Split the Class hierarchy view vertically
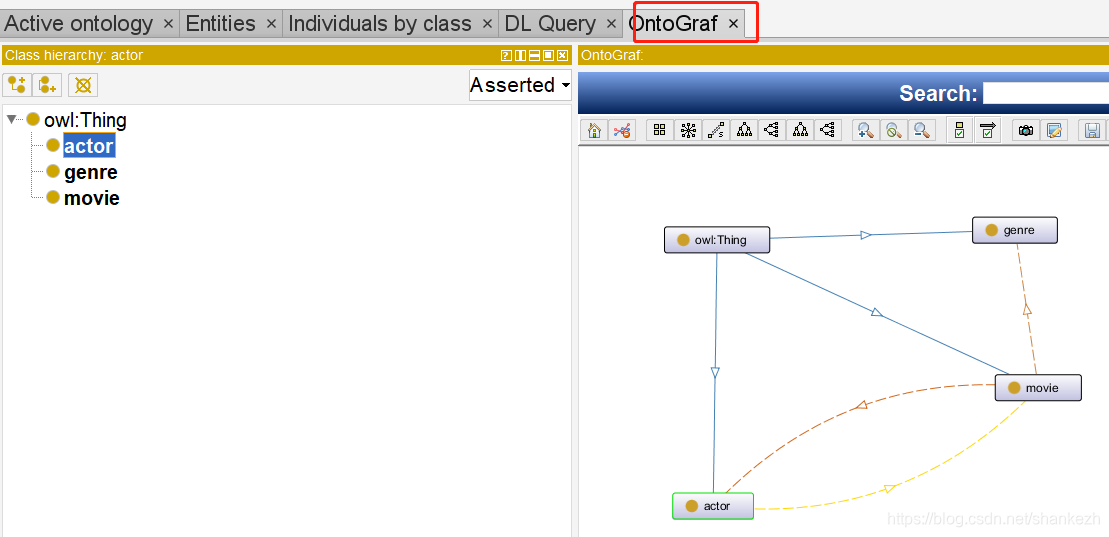Viewport: 1109px width, 537px height. [x=520, y=55]
